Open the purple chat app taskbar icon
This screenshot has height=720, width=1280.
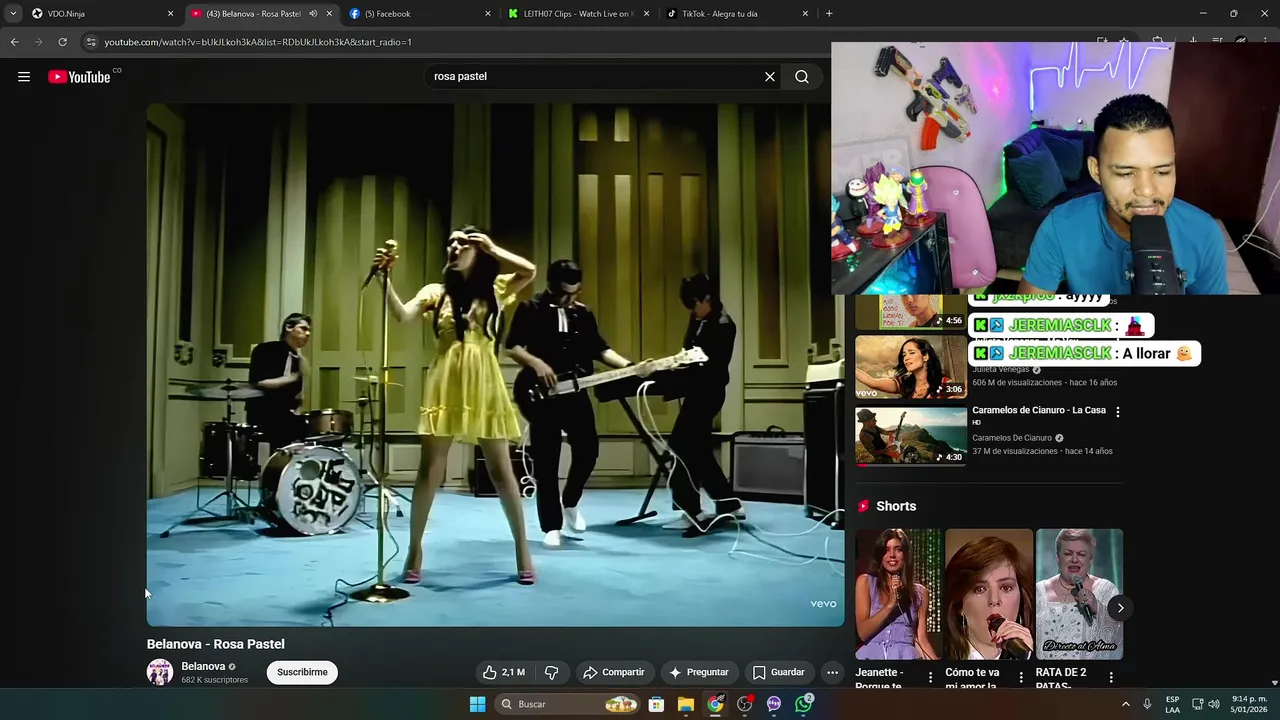[774, 704]
